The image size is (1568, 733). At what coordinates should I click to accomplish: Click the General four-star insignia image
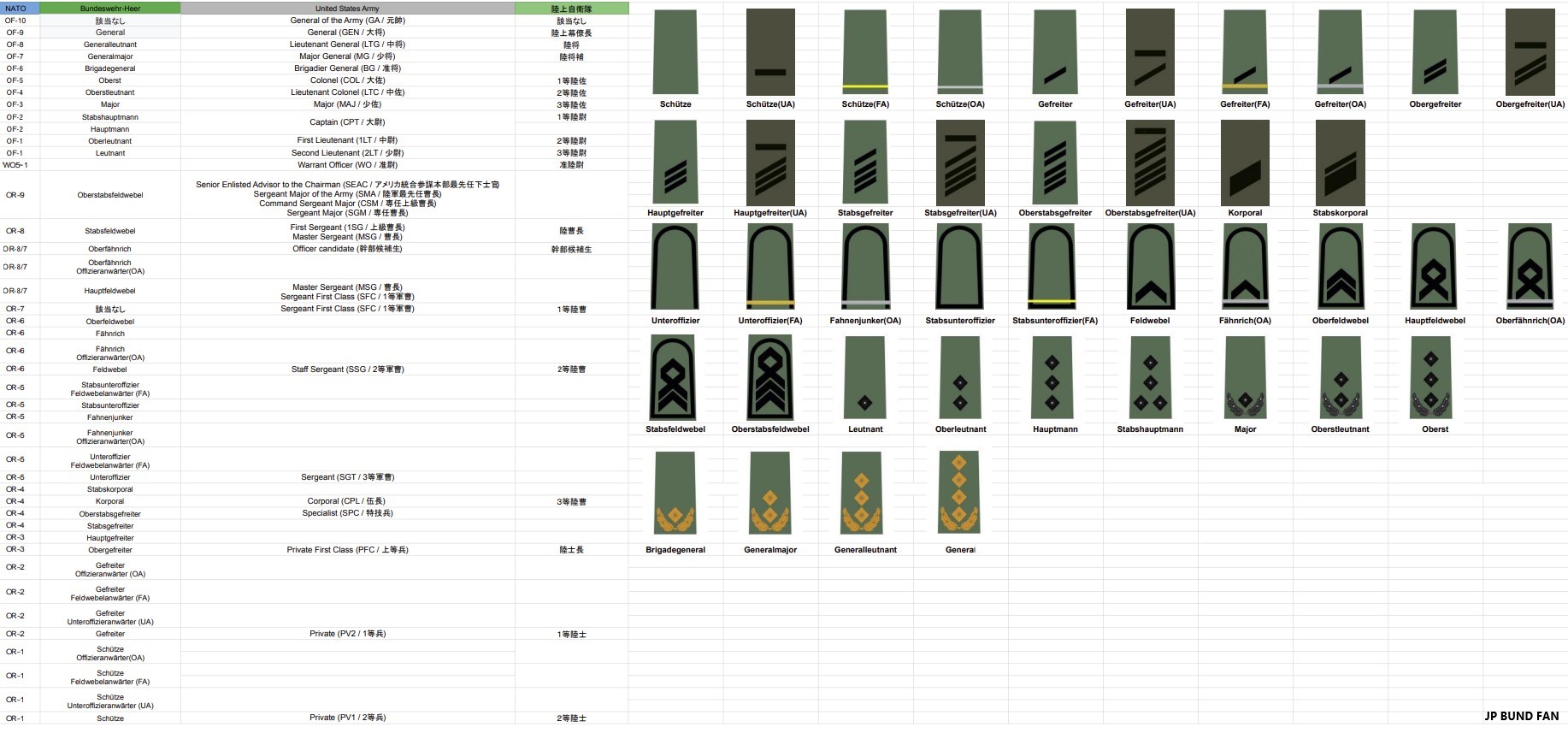click(x=959, y=493)
